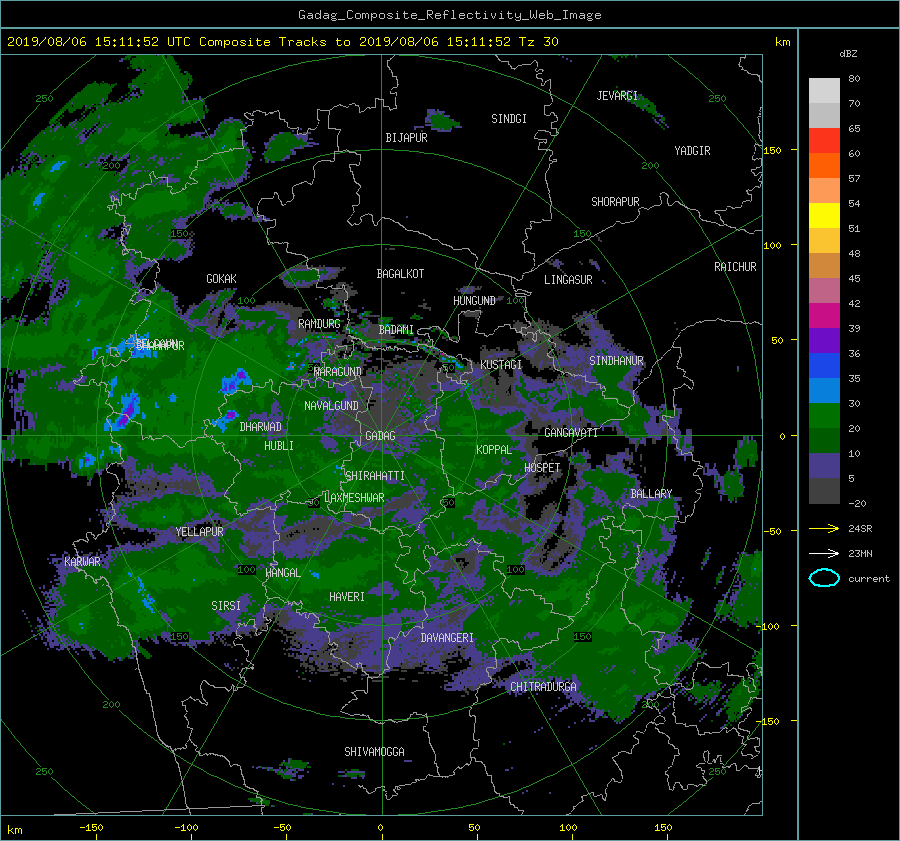The image size is (900, 841).
Task: Select the KARWAR city label
Action: (82, 561)
